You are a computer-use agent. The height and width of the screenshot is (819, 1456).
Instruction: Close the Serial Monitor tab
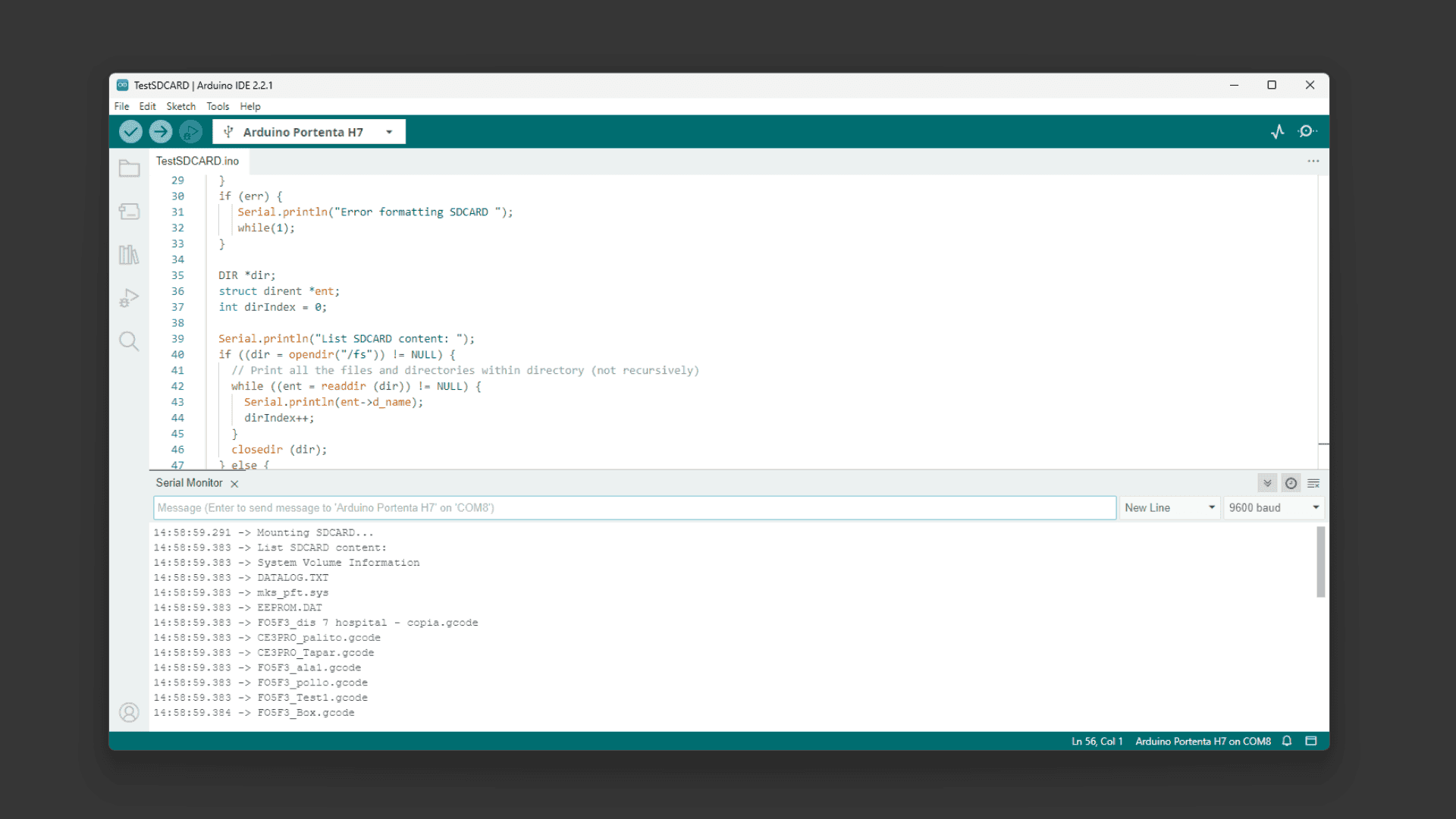pyautogui.click(x=234, y=484)
